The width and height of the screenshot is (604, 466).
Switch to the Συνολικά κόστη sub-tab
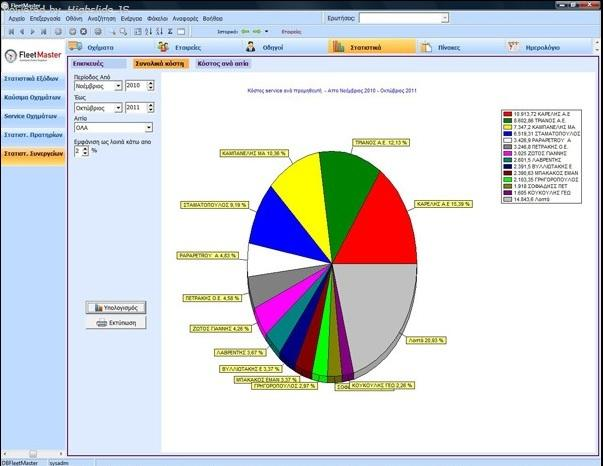[160, 64]
